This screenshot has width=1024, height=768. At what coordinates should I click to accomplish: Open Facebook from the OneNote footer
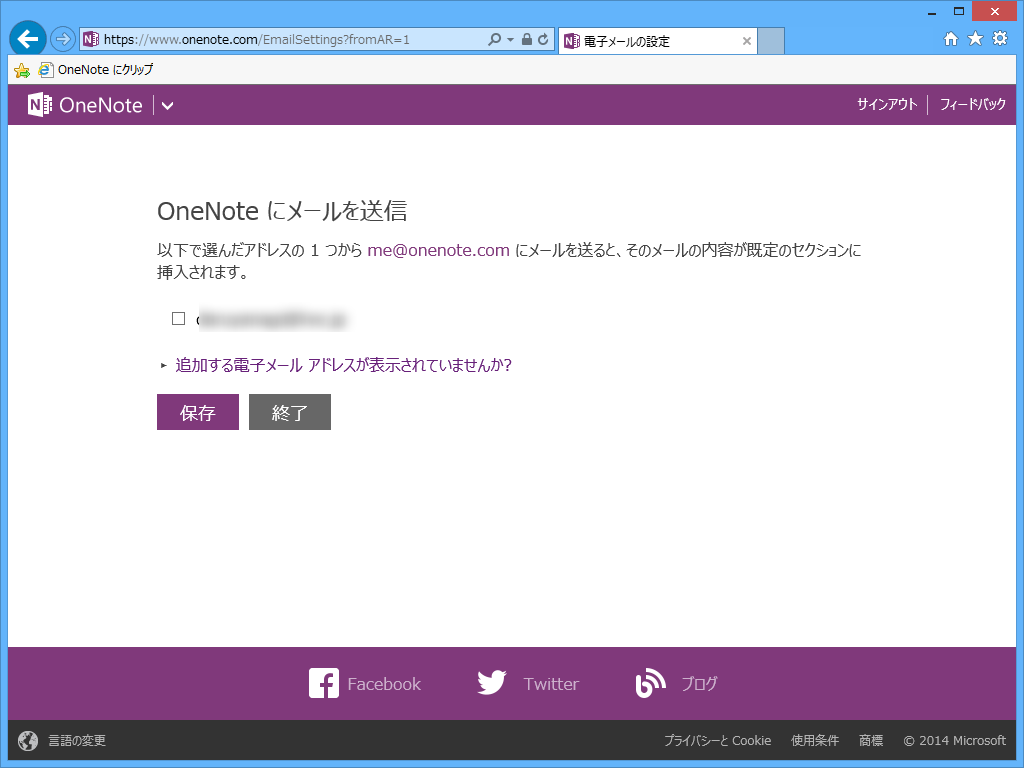pyautogui.click(x=364, y=684)
